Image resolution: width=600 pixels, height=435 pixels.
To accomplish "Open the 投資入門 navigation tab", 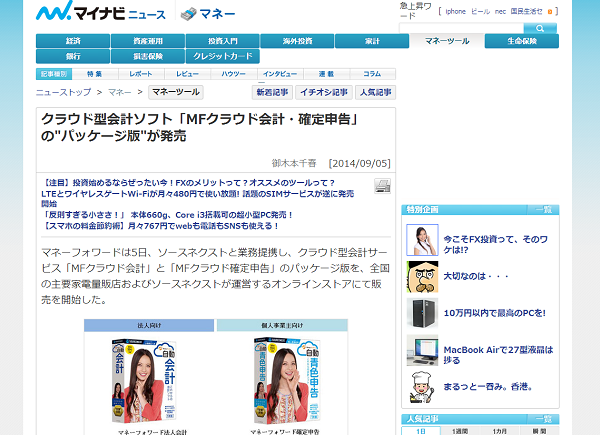I will click(x=223, y=41).
